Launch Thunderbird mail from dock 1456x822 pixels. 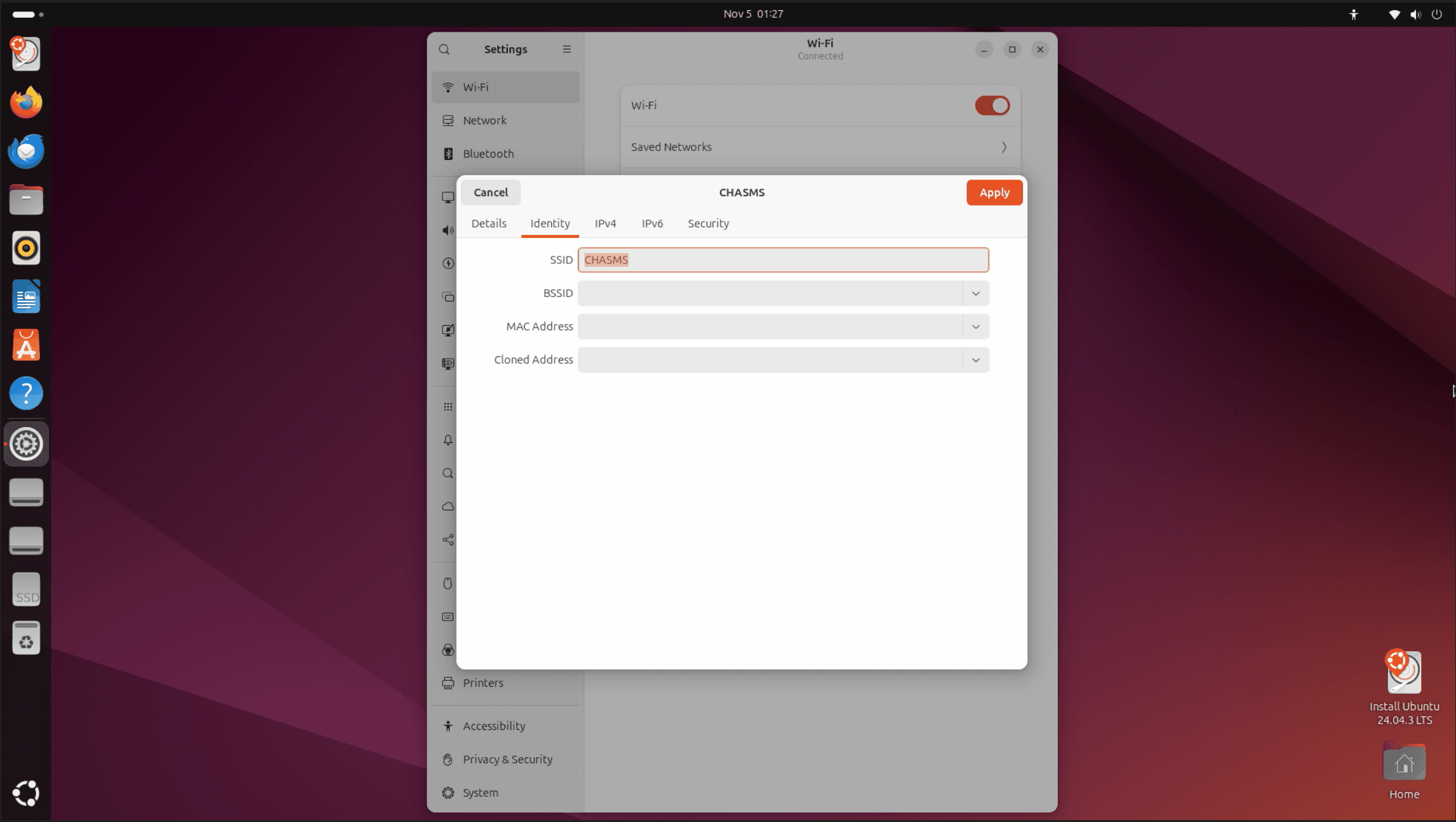click(26, 151)
